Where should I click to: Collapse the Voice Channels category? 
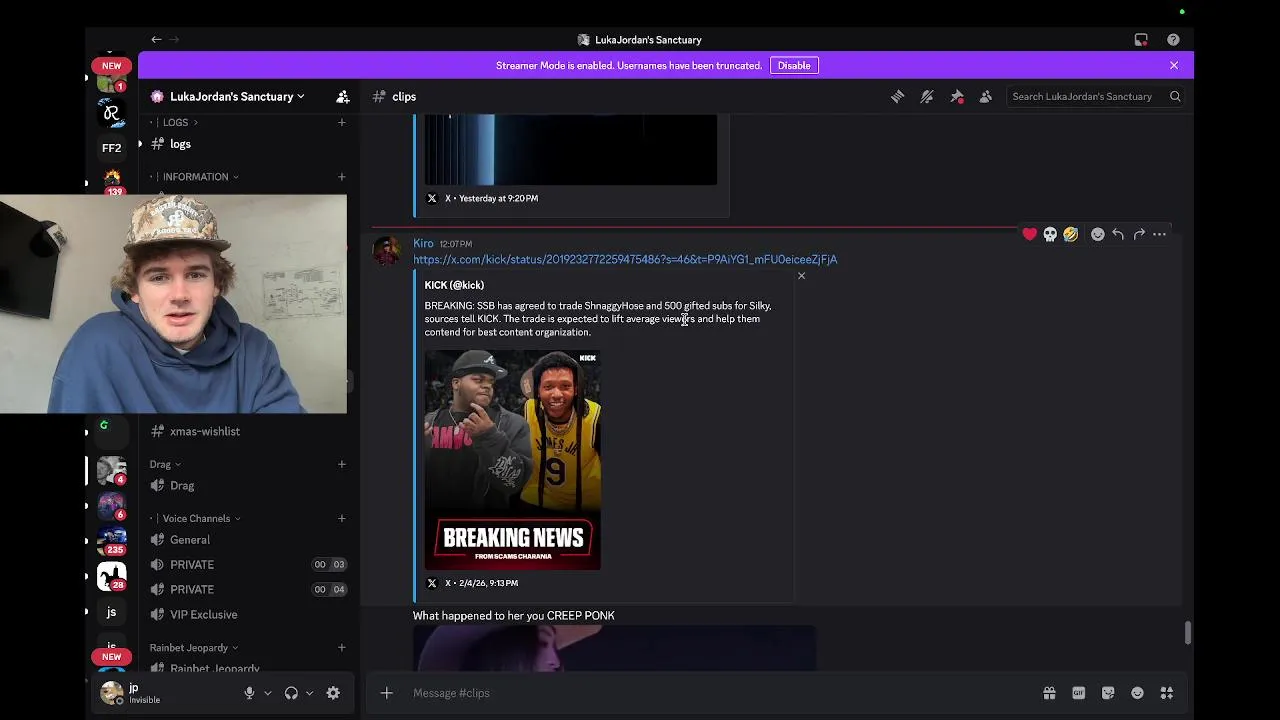201,518
